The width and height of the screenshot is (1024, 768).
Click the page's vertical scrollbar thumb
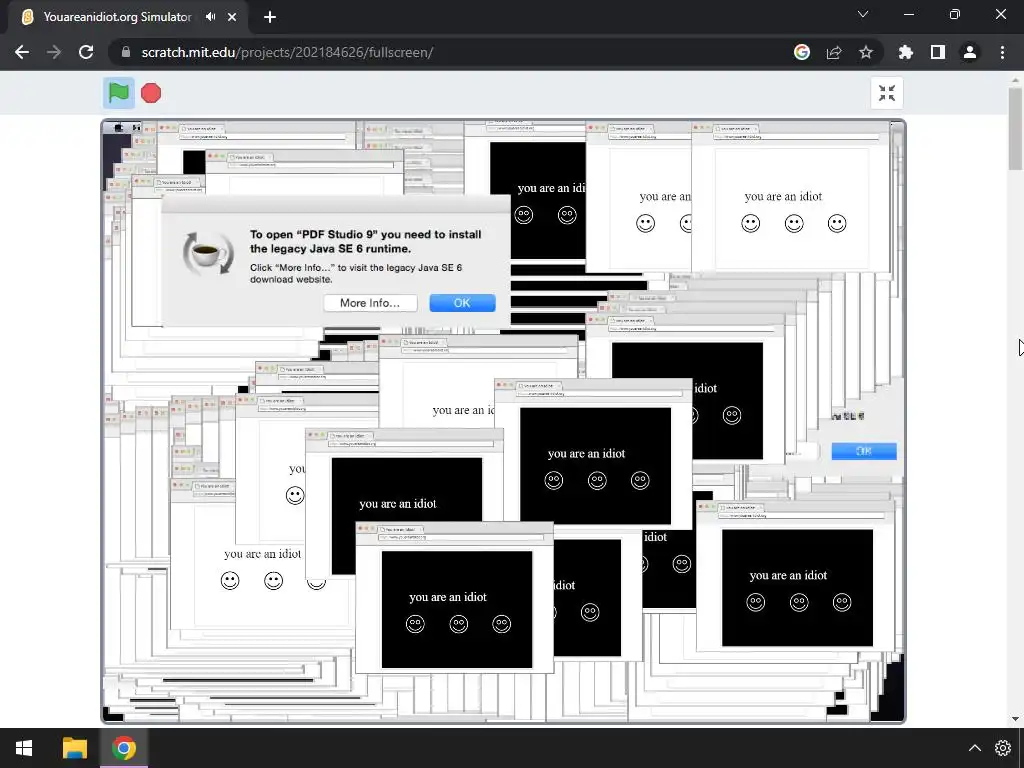tap(1016, 129)
